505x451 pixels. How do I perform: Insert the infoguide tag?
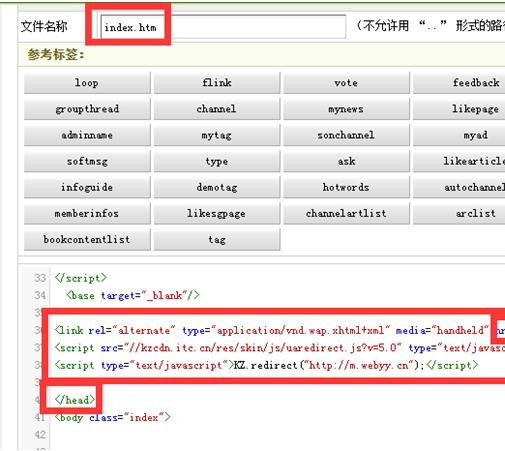pyautogui.click(x=87, y=187)
